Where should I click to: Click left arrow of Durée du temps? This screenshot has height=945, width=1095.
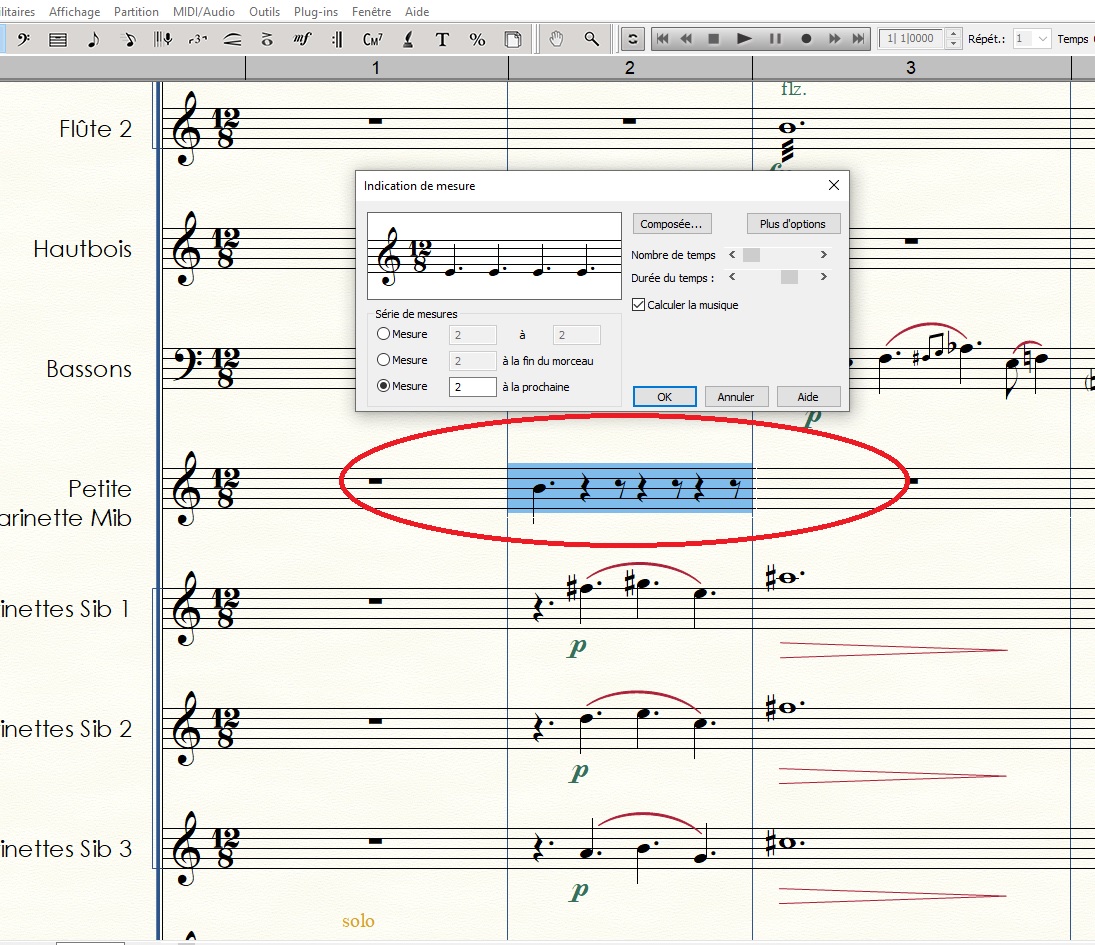(732, 277)
